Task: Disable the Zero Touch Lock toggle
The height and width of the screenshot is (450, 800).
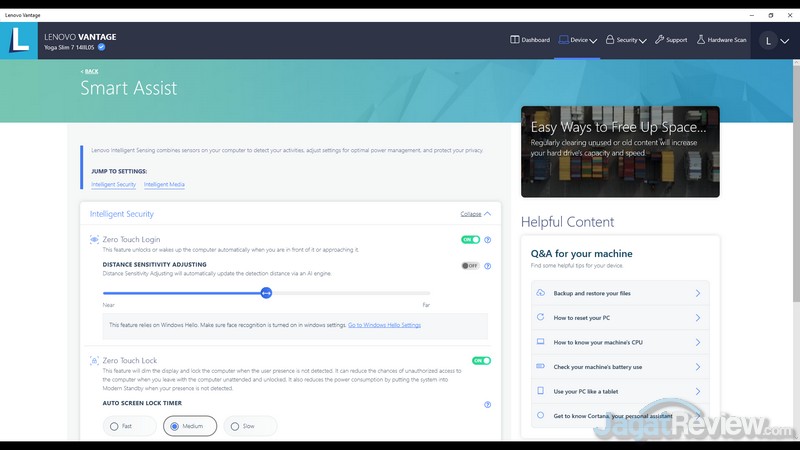Action: 481,361
